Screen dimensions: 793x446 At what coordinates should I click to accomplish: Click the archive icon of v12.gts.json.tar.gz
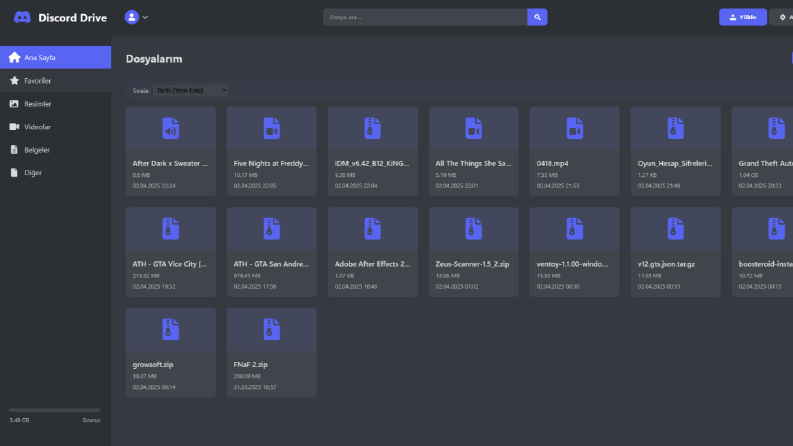point(675,229)
